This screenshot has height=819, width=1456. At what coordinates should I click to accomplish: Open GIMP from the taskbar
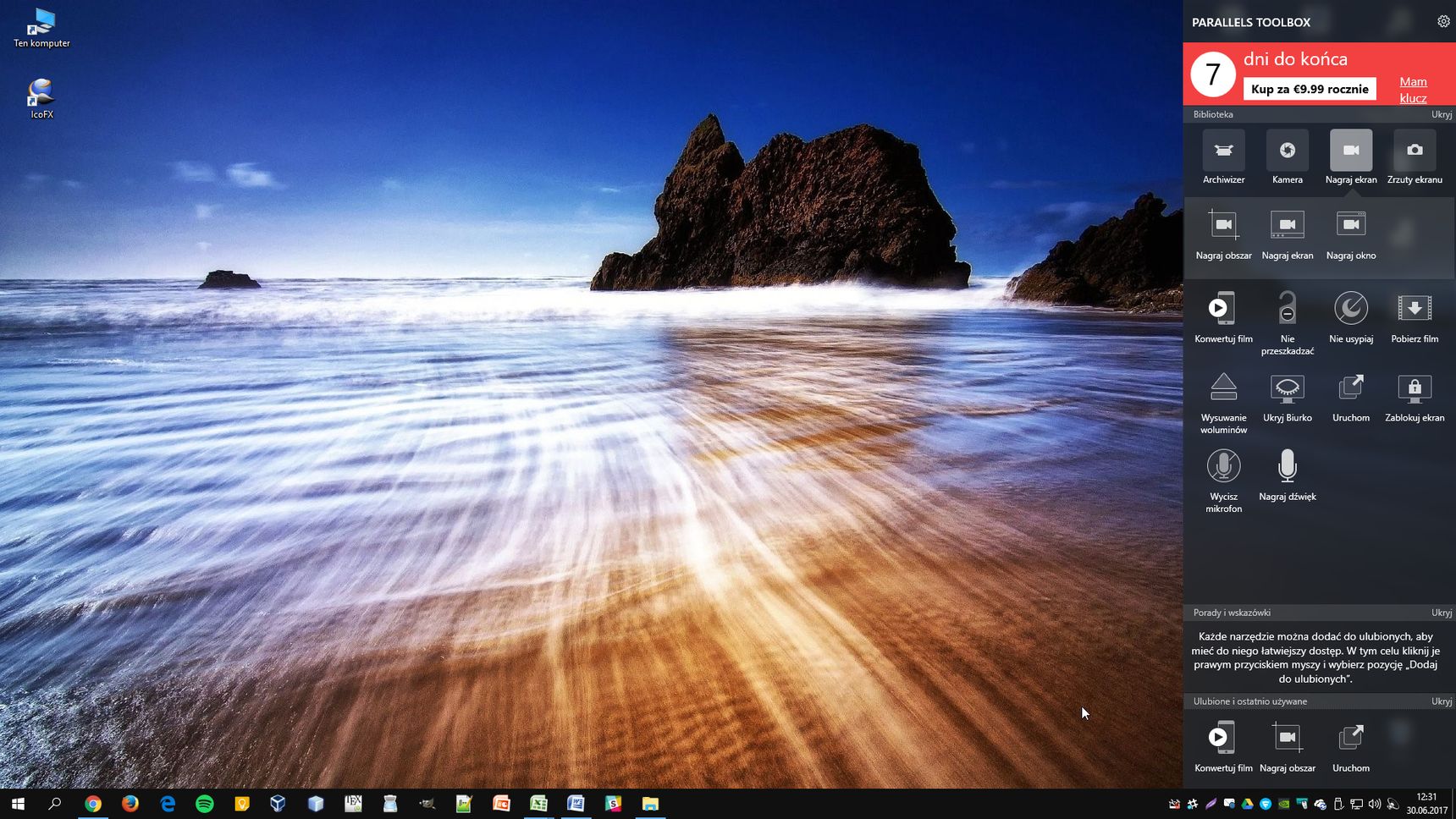[x=427, y=804]
